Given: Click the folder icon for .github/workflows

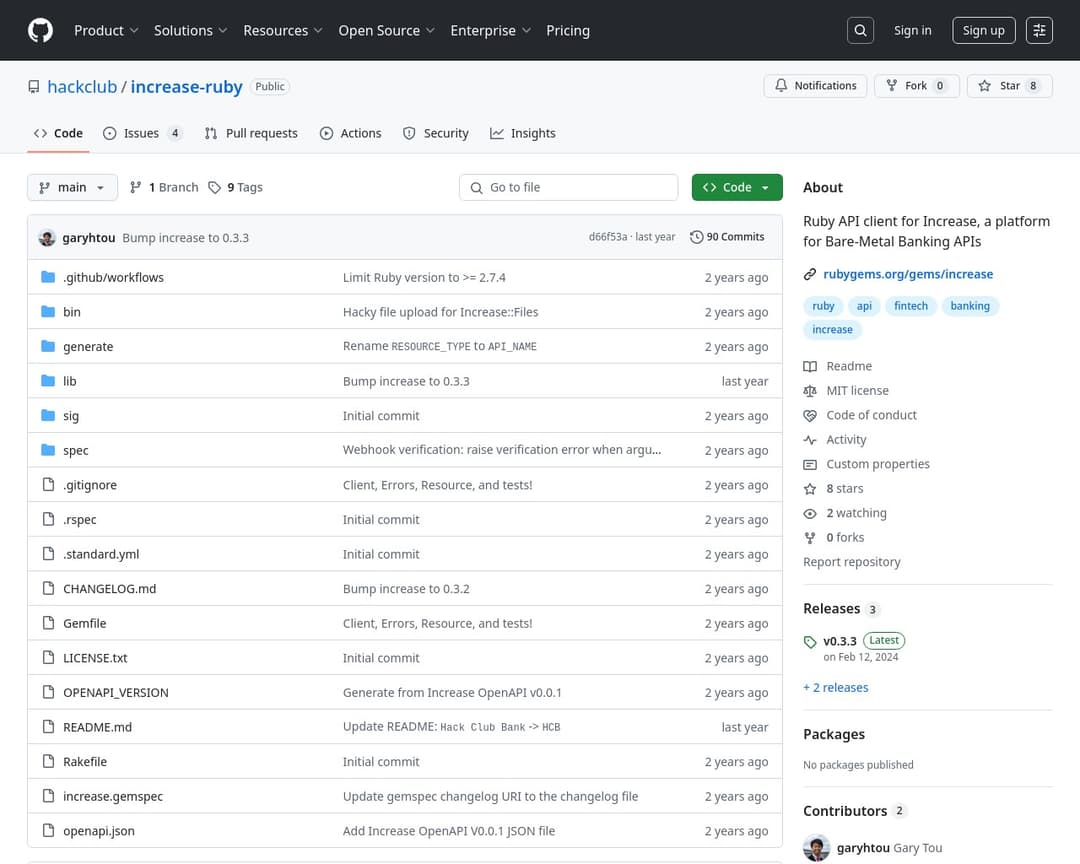Looking at the screenshot, I should (48, 277).
